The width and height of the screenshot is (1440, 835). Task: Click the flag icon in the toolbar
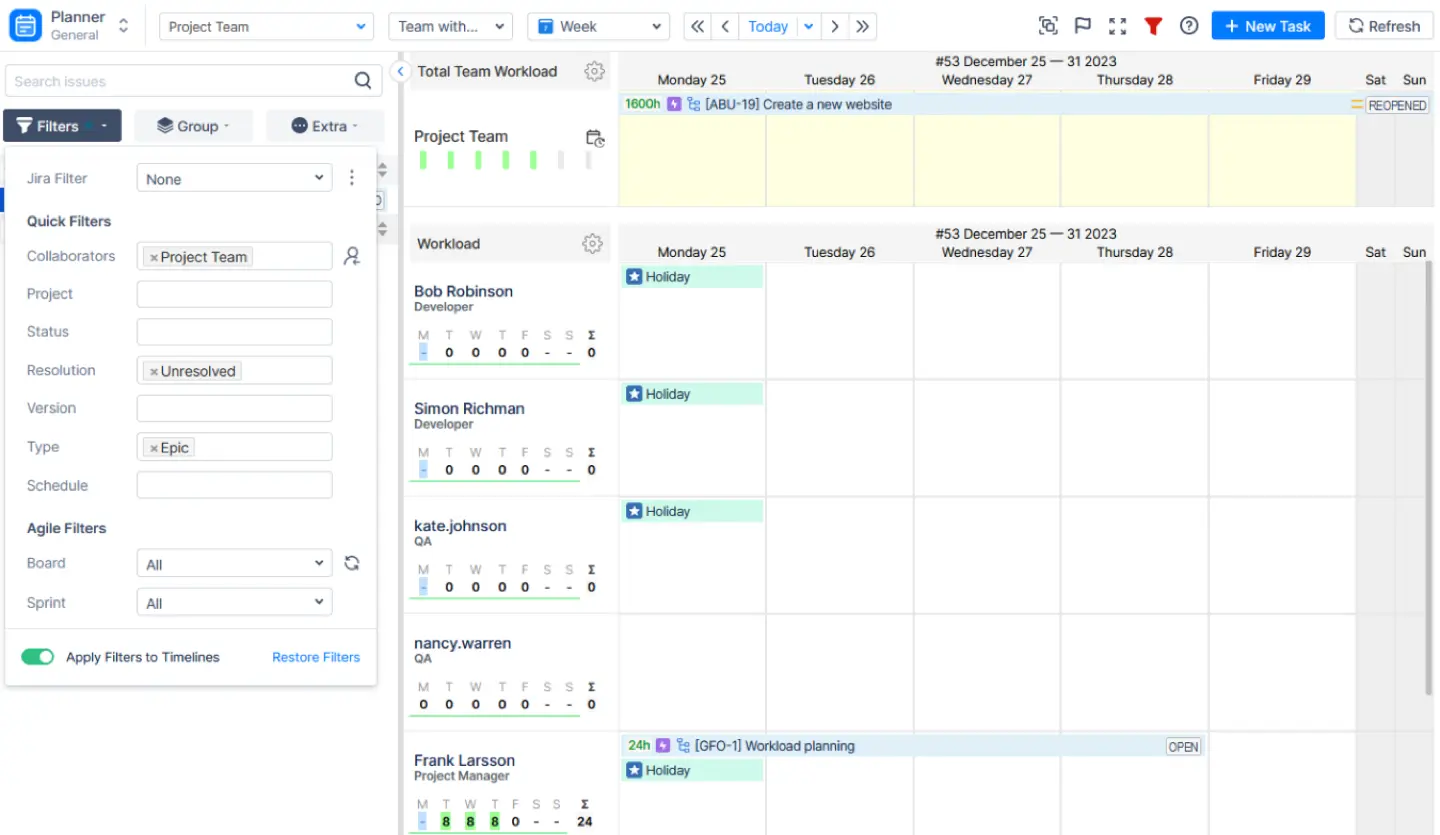point(1082,26)
